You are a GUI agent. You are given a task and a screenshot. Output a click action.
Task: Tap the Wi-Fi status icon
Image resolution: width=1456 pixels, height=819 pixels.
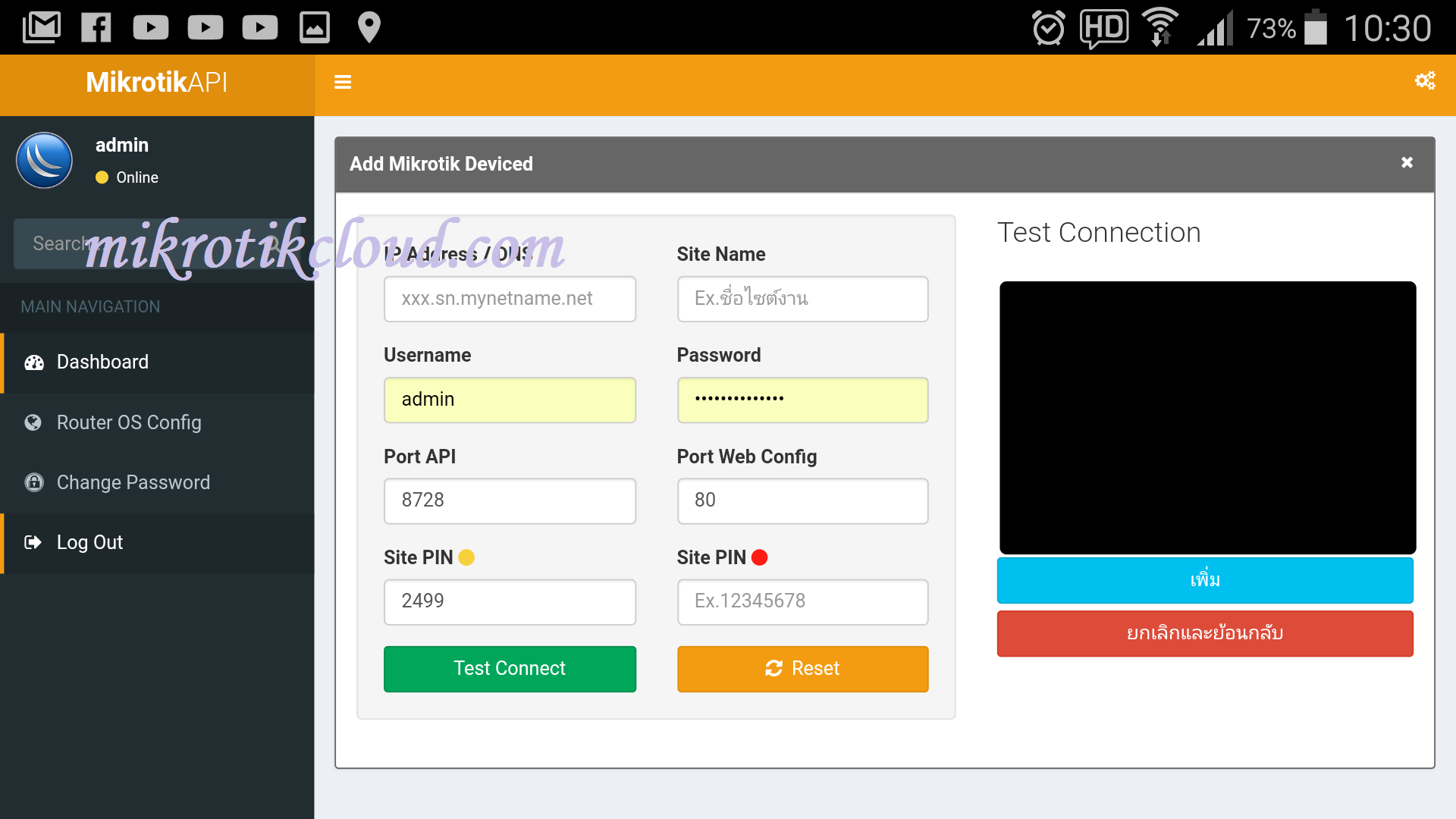click(1160, 27)
